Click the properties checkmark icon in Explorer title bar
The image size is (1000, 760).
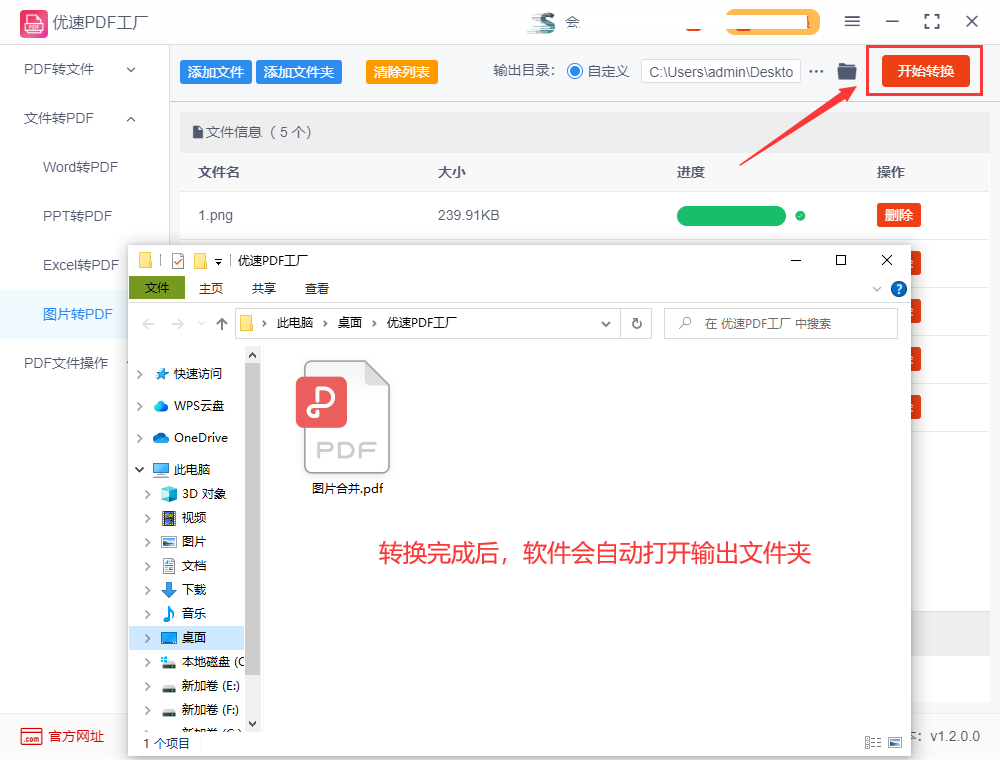coord(178,261)
